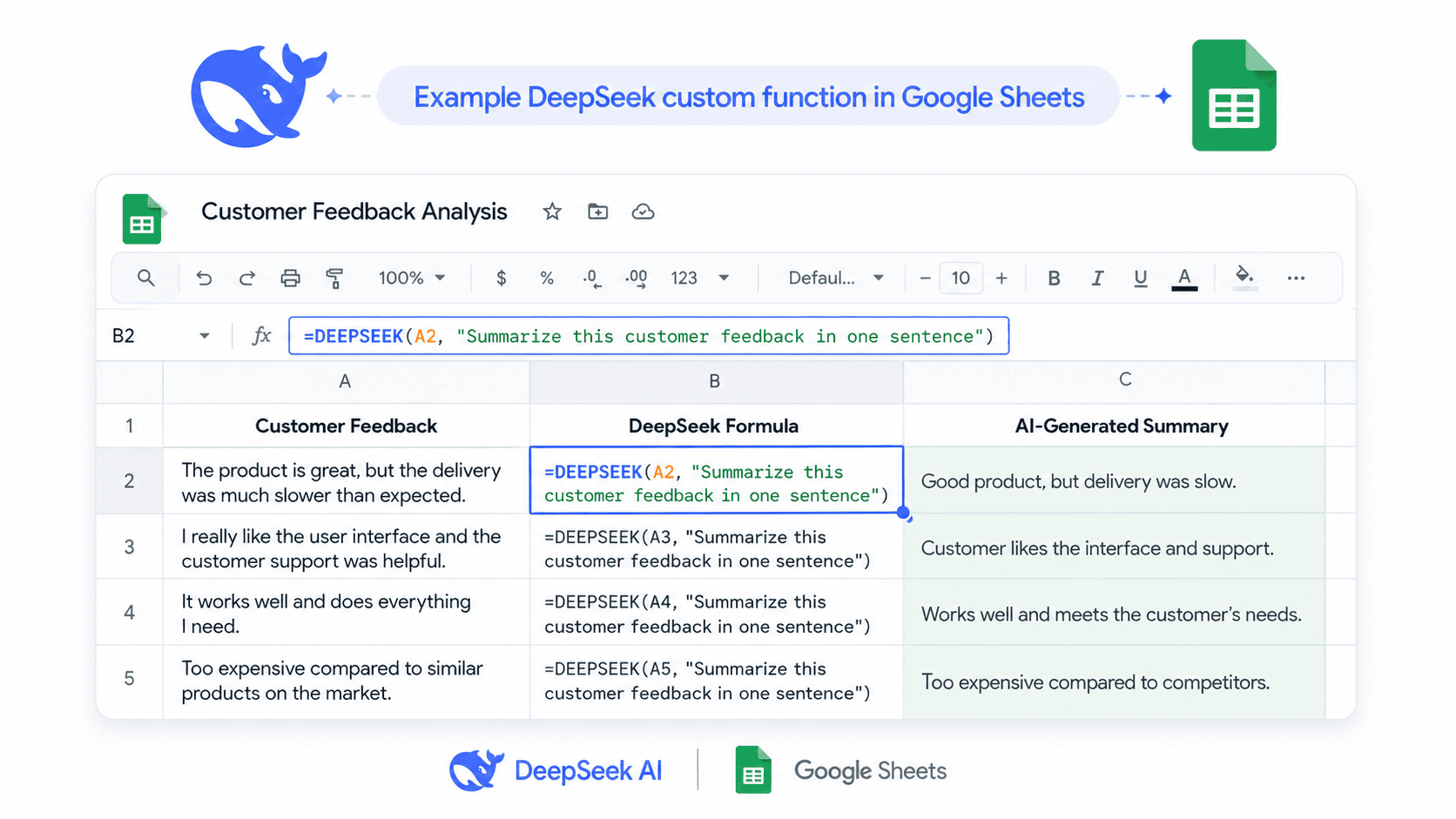Viewport: 1456px width, 819px height.
Task: Select cell 'Too expensive compared to similar products'
Action: (x=346, y=681)
